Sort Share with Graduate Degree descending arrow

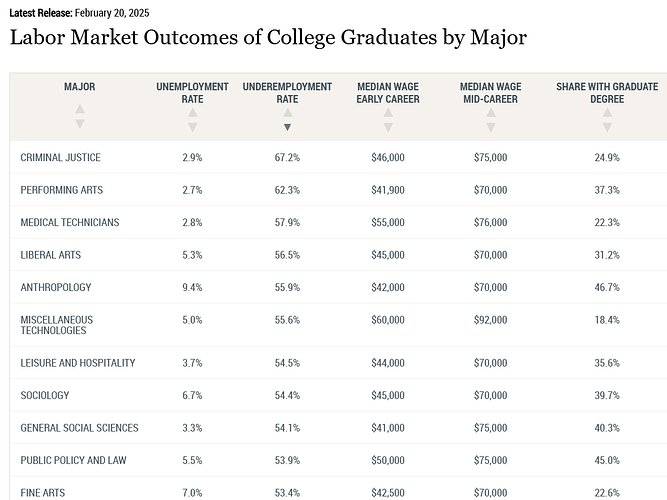(606, 127)
